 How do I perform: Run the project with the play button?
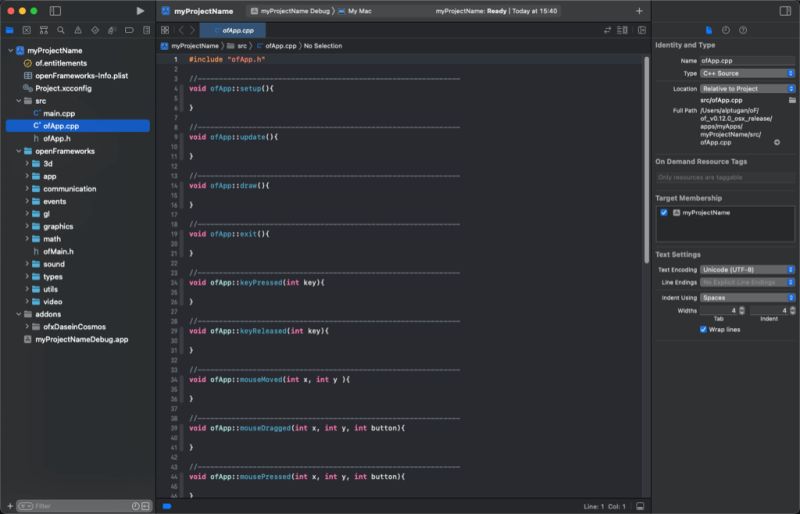[140, 11]
